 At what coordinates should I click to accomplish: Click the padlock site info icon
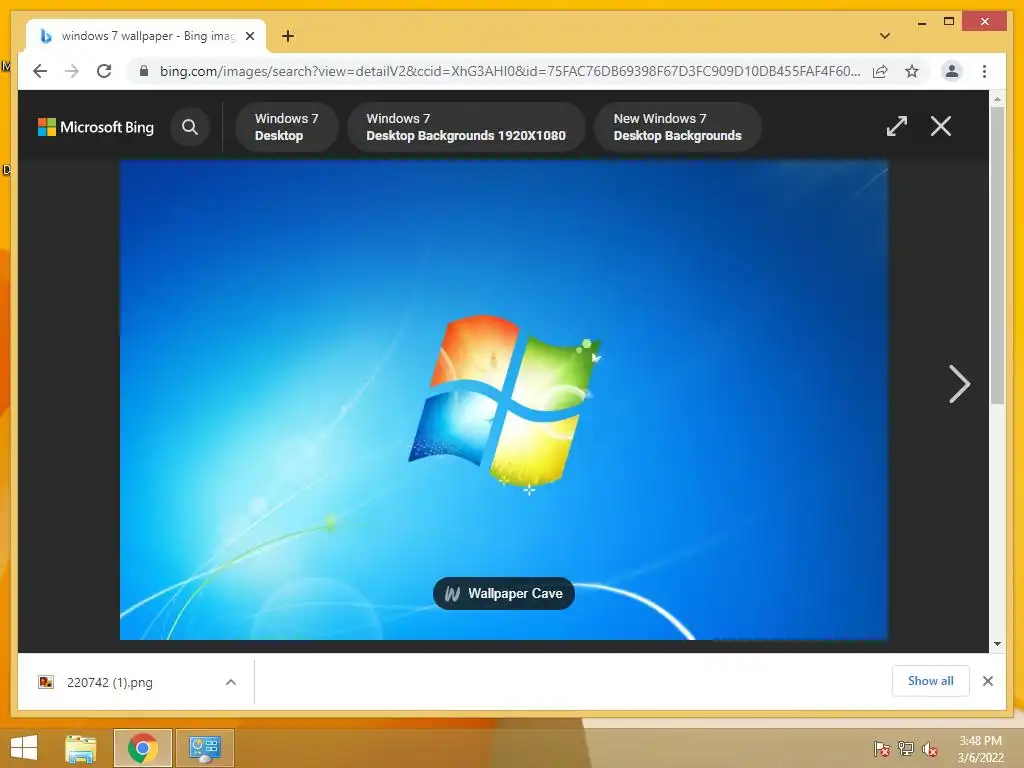[x=144, y=71]
